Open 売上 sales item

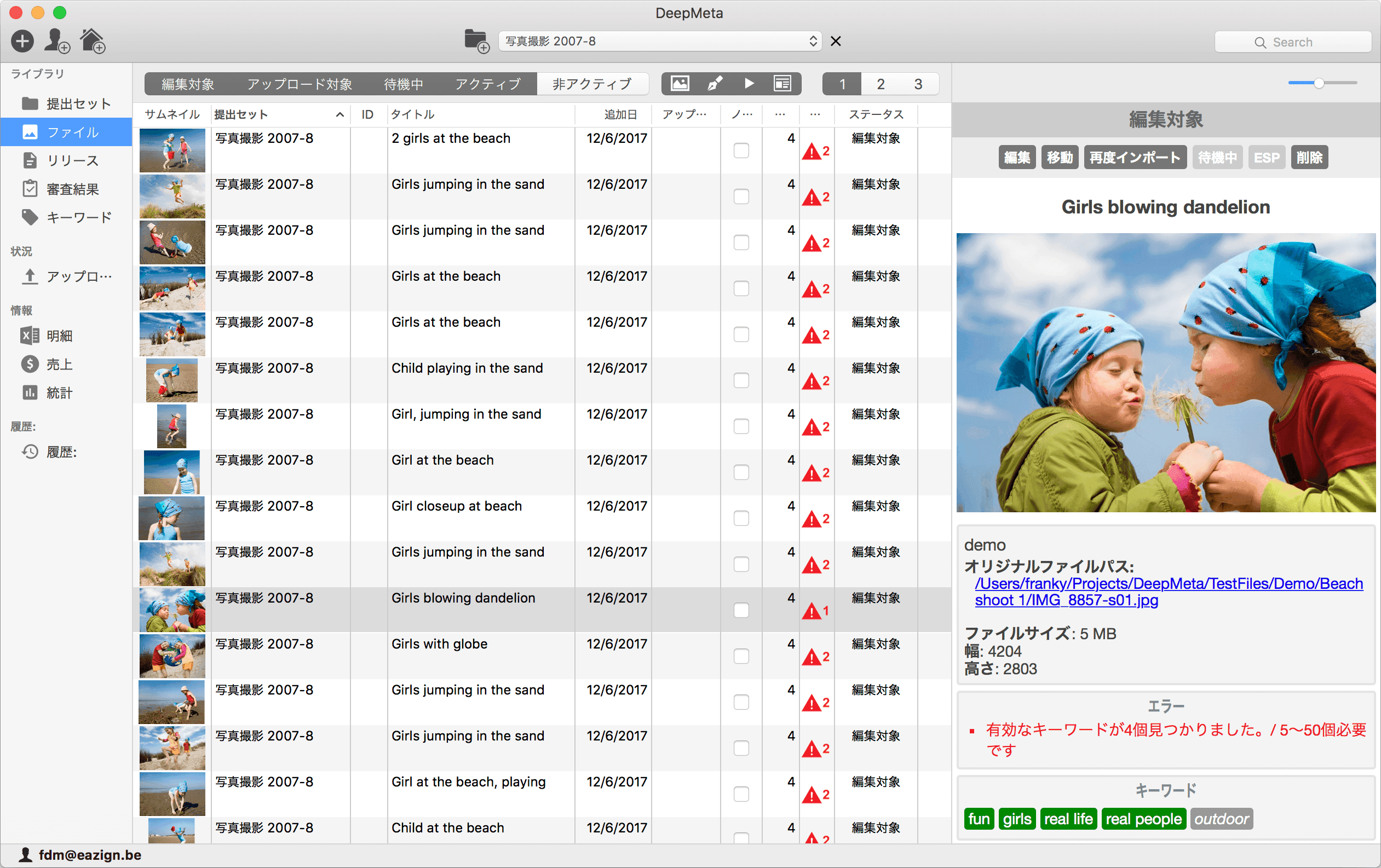click(66, 364)
